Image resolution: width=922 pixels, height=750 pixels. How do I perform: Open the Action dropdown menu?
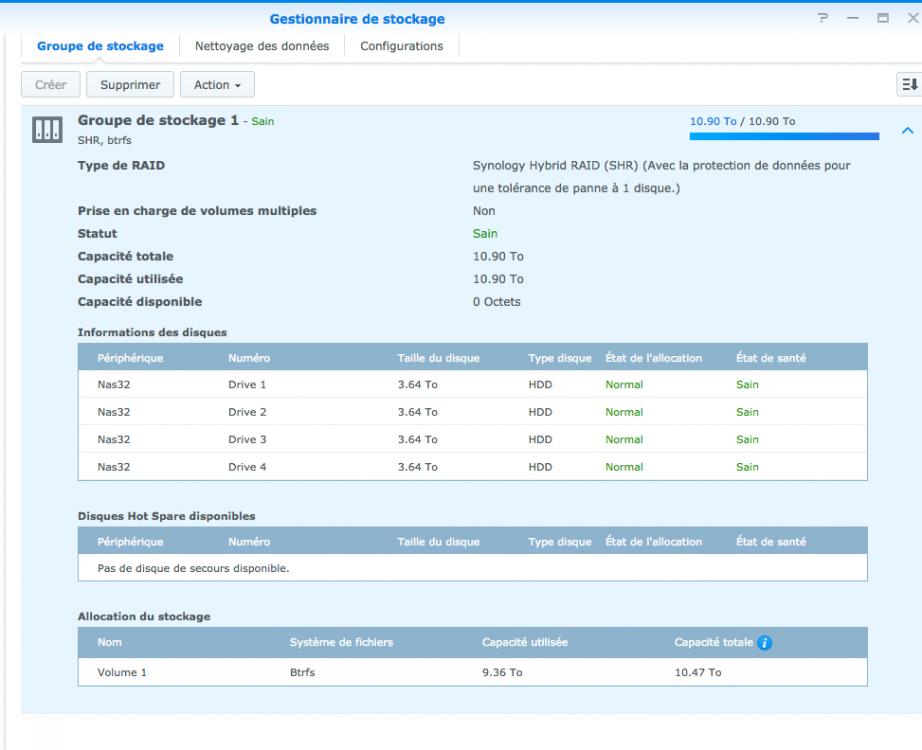click(217, 85)
